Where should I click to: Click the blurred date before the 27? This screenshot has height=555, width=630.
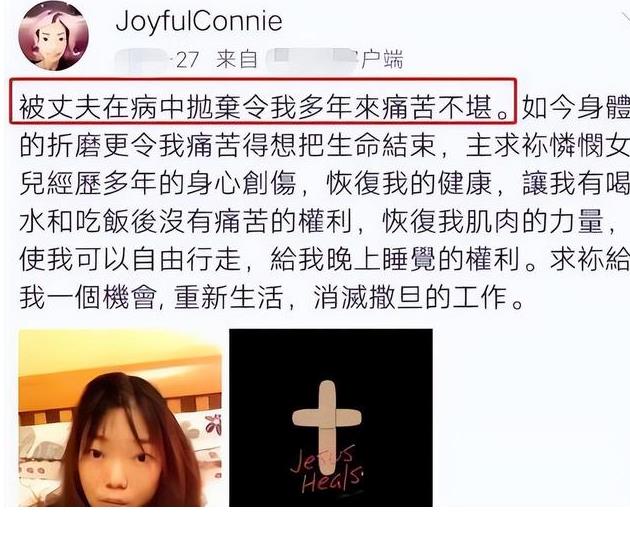coord(145,60)
